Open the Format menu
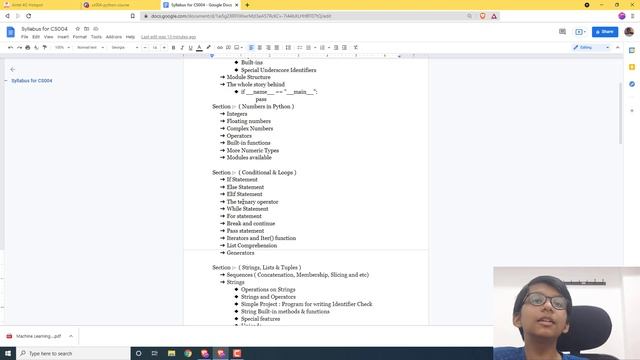The image size is (640, 360). (80, 37)
